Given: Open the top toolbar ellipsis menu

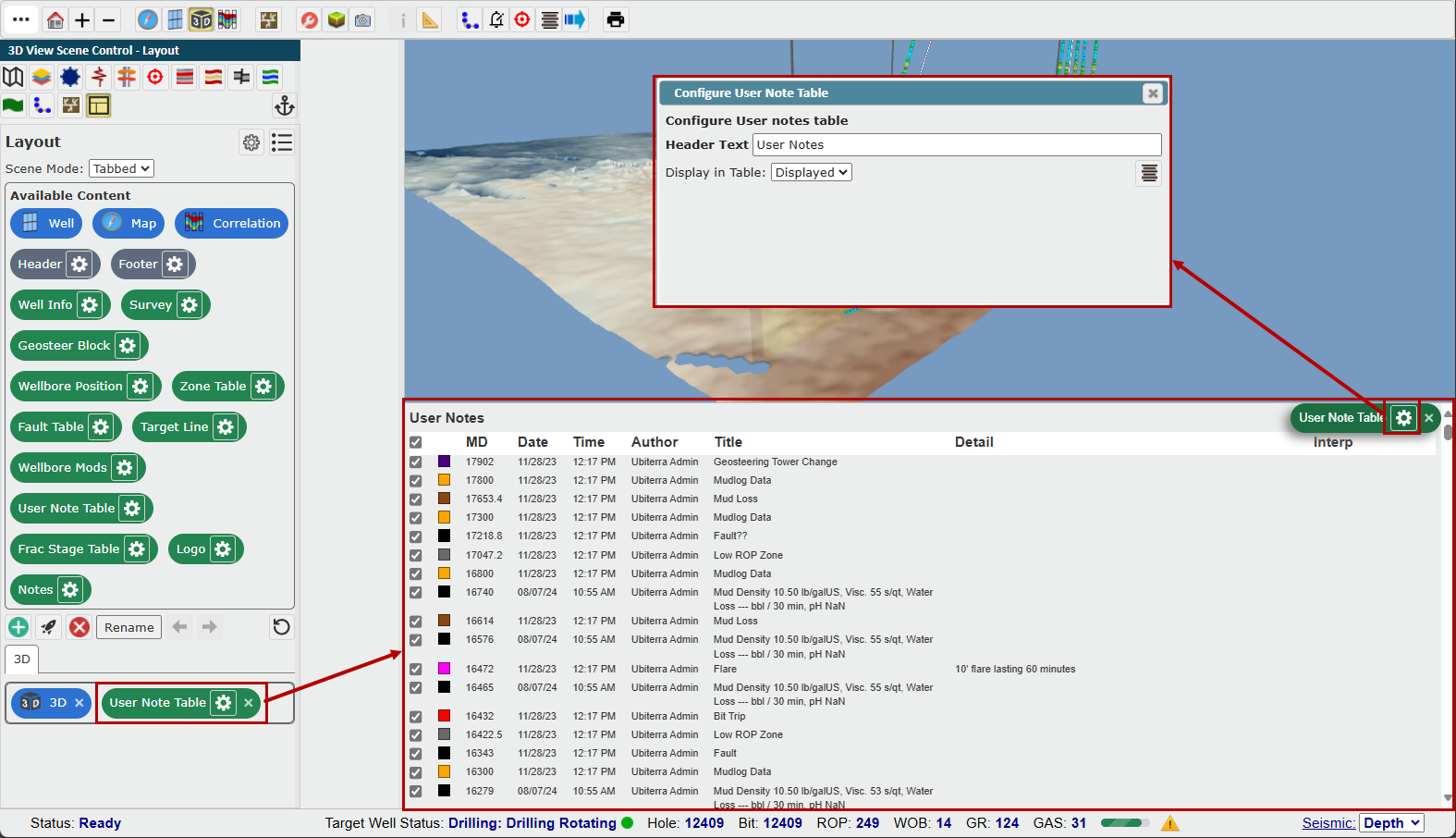Looking at the screenshot, I should (x=21, y=19).
